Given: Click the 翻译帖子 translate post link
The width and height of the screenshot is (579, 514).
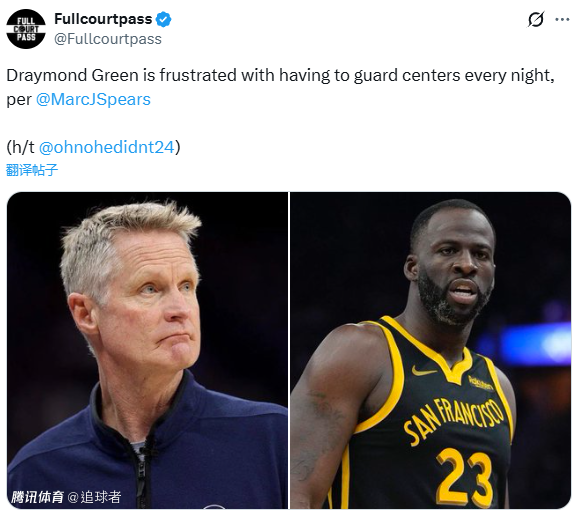Looking at the screenshot, I should point(32,170).
